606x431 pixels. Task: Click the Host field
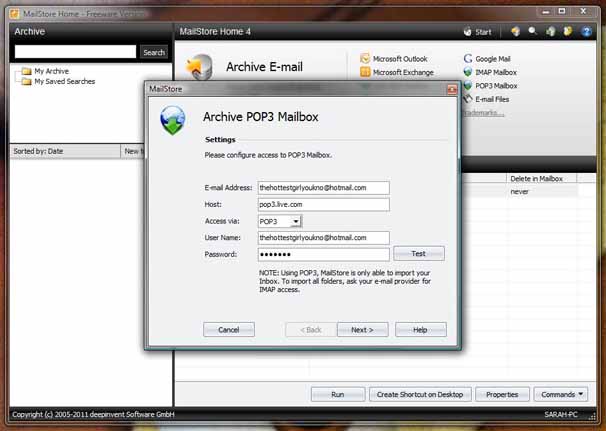[x=324, y=204]
